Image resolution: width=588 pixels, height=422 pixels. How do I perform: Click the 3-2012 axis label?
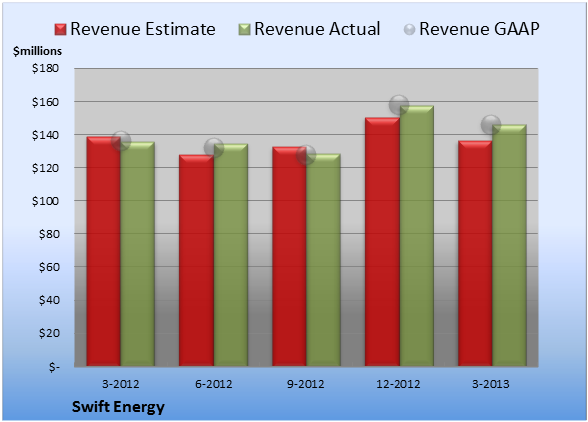121,384
